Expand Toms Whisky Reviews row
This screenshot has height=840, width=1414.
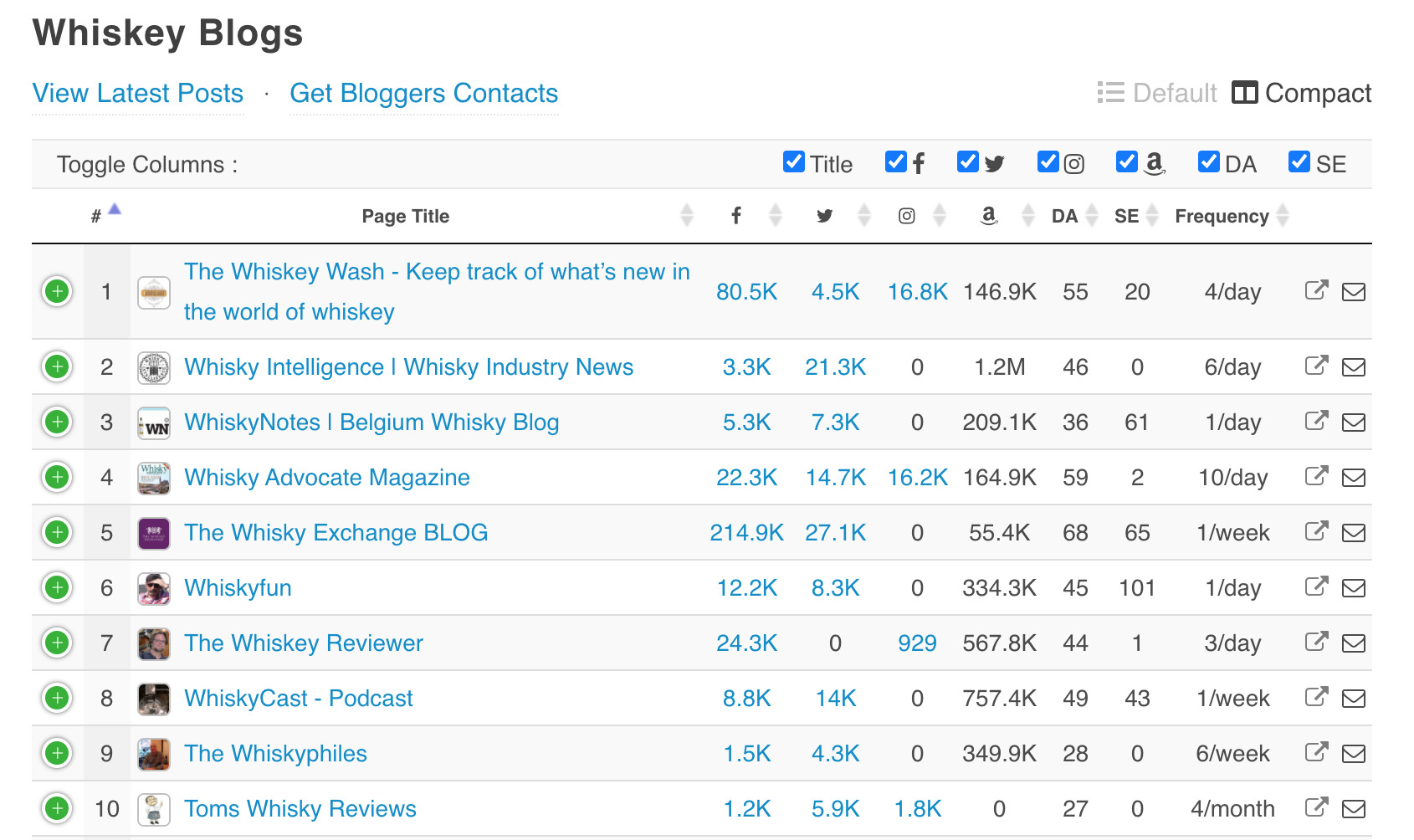click(x=57, y=808)
